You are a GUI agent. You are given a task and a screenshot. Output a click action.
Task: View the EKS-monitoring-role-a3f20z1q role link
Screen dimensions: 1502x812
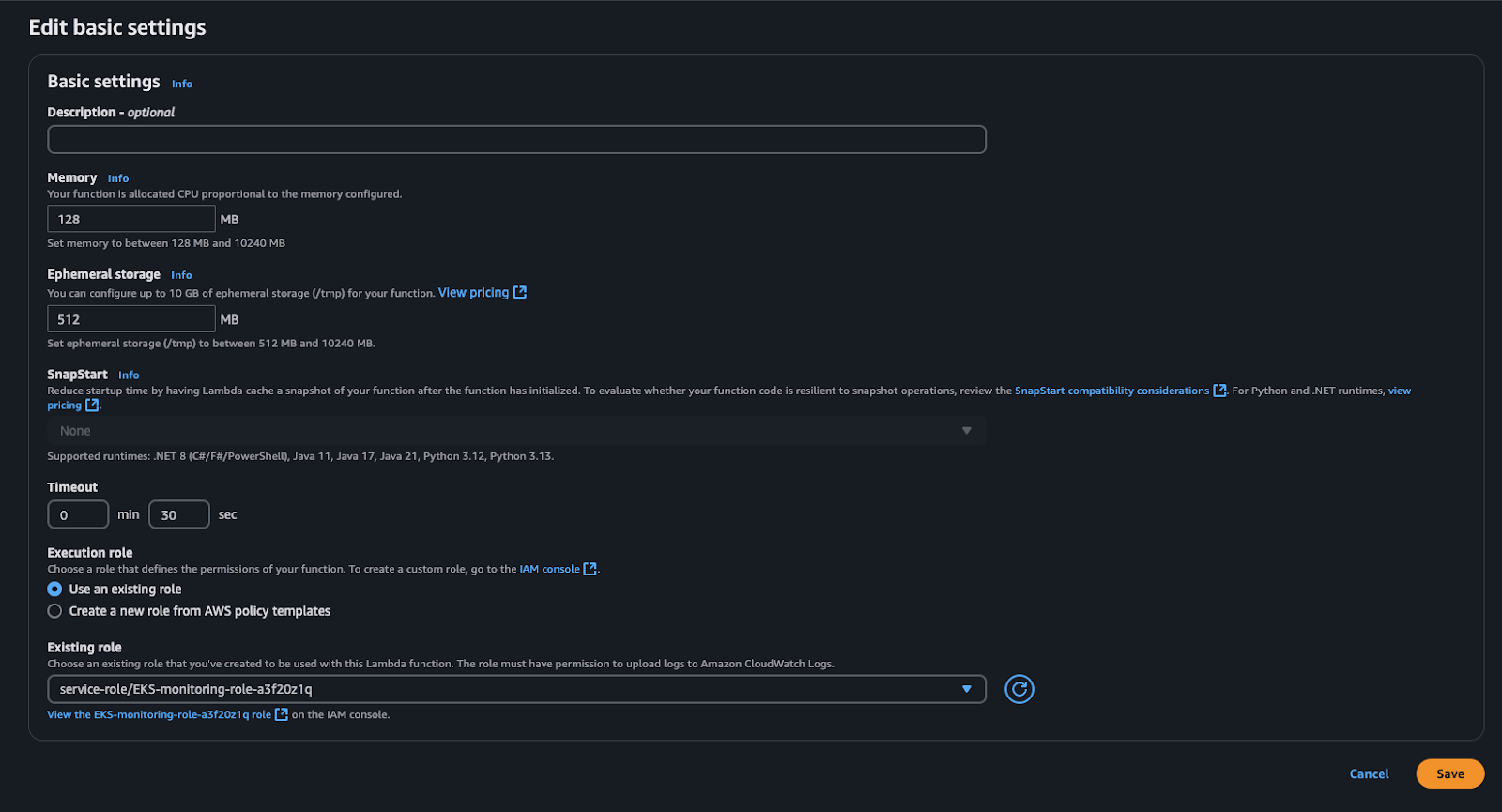pos(159,714)
